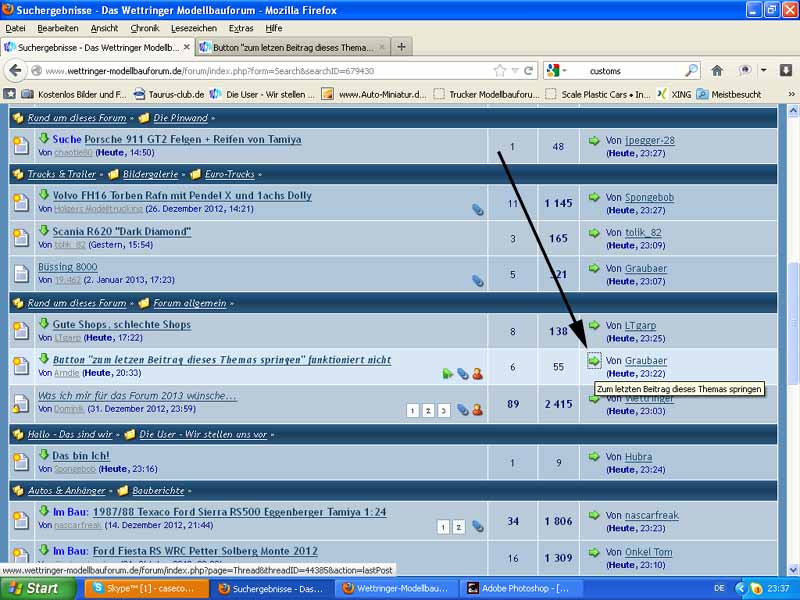Click the DE language indicator in tray

point(719,588)
